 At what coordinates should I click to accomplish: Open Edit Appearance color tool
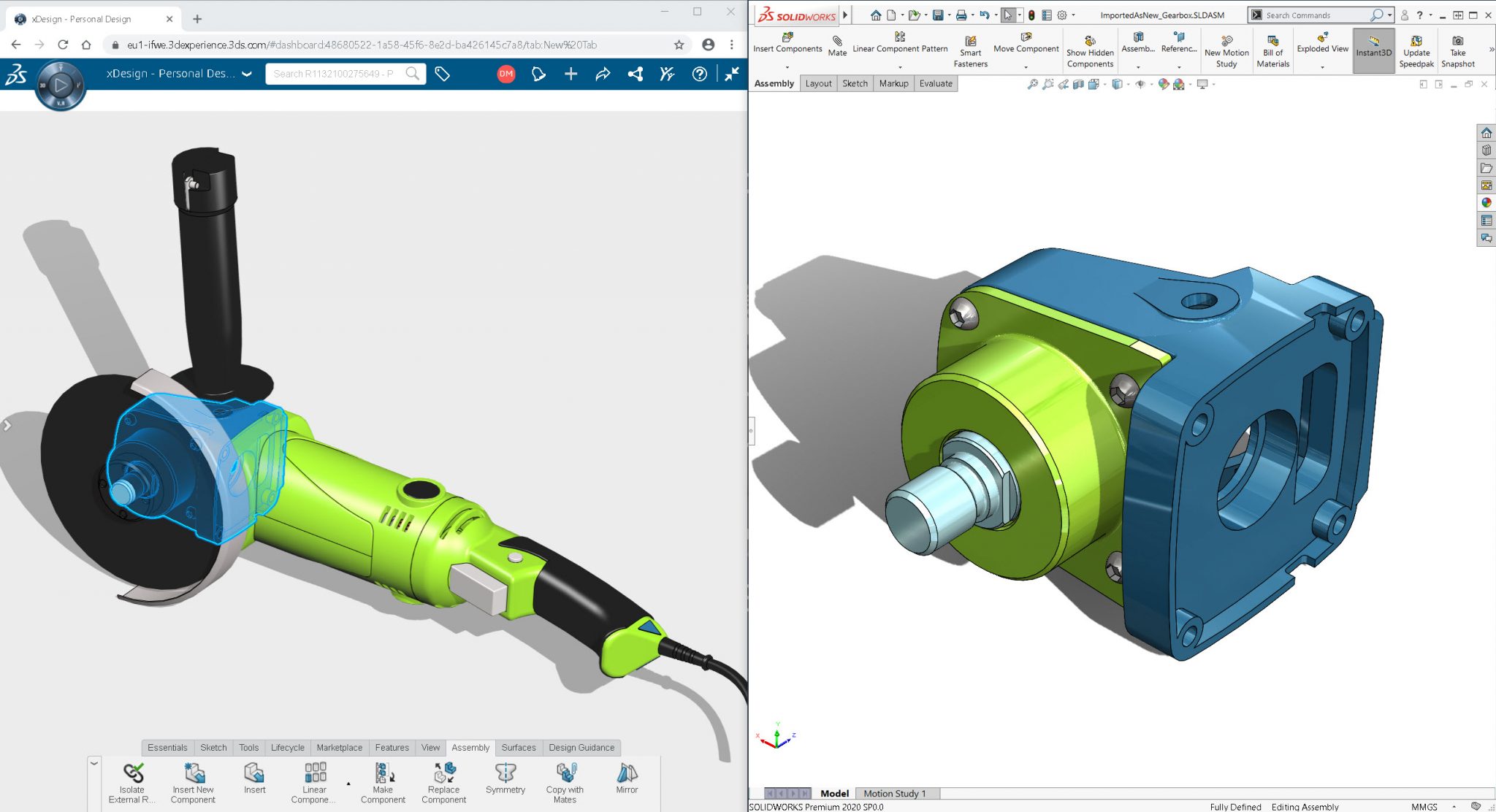coord(1164,83)
